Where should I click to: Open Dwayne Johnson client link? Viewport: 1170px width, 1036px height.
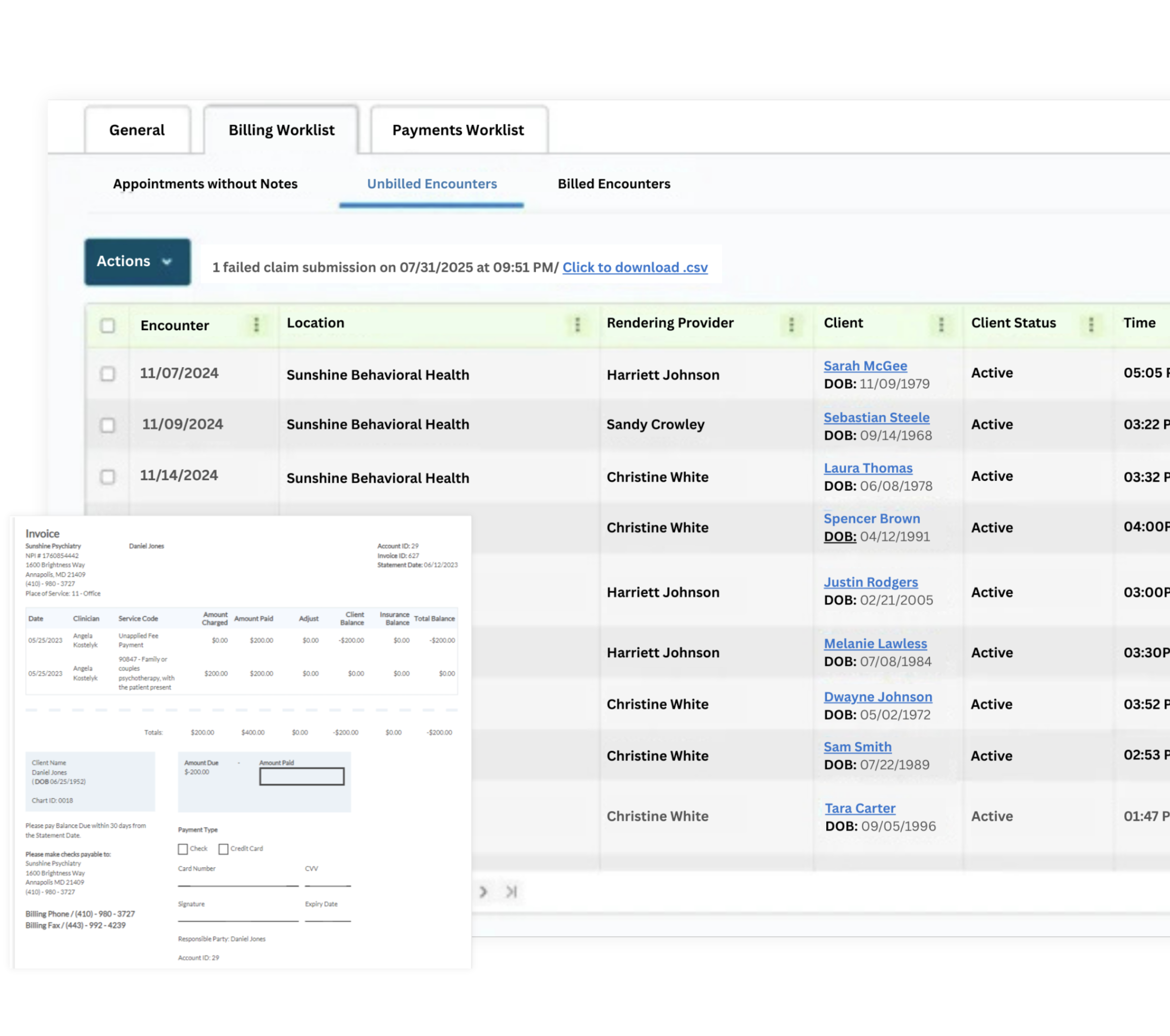[877, 697]
